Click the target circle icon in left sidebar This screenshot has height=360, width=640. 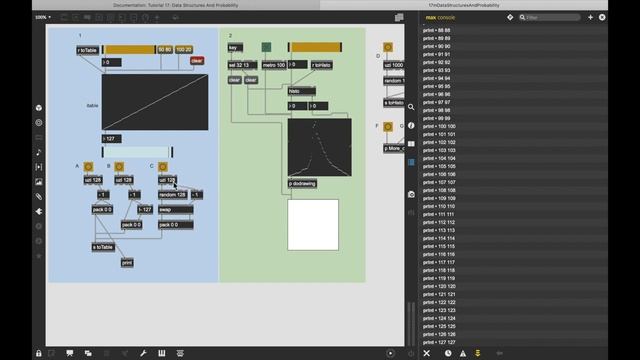(x=39, y=122)
